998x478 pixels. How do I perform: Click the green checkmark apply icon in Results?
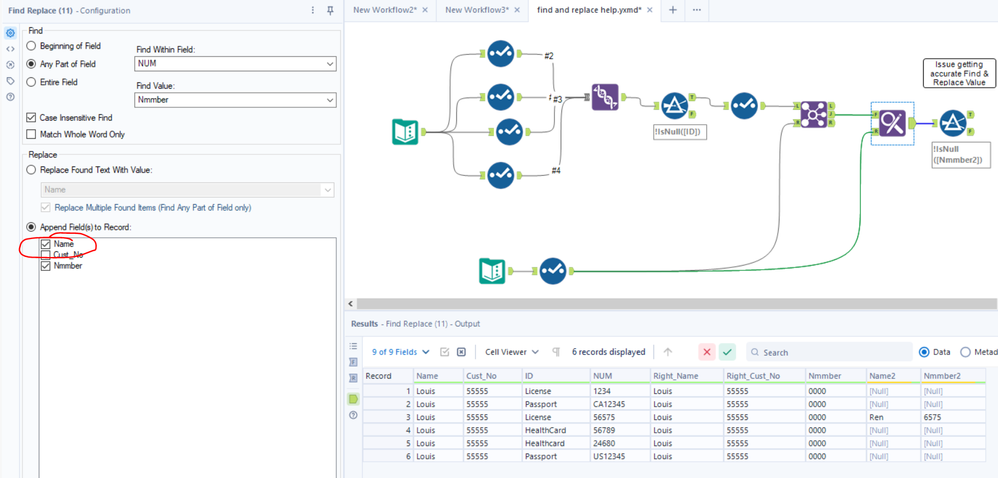727,352
